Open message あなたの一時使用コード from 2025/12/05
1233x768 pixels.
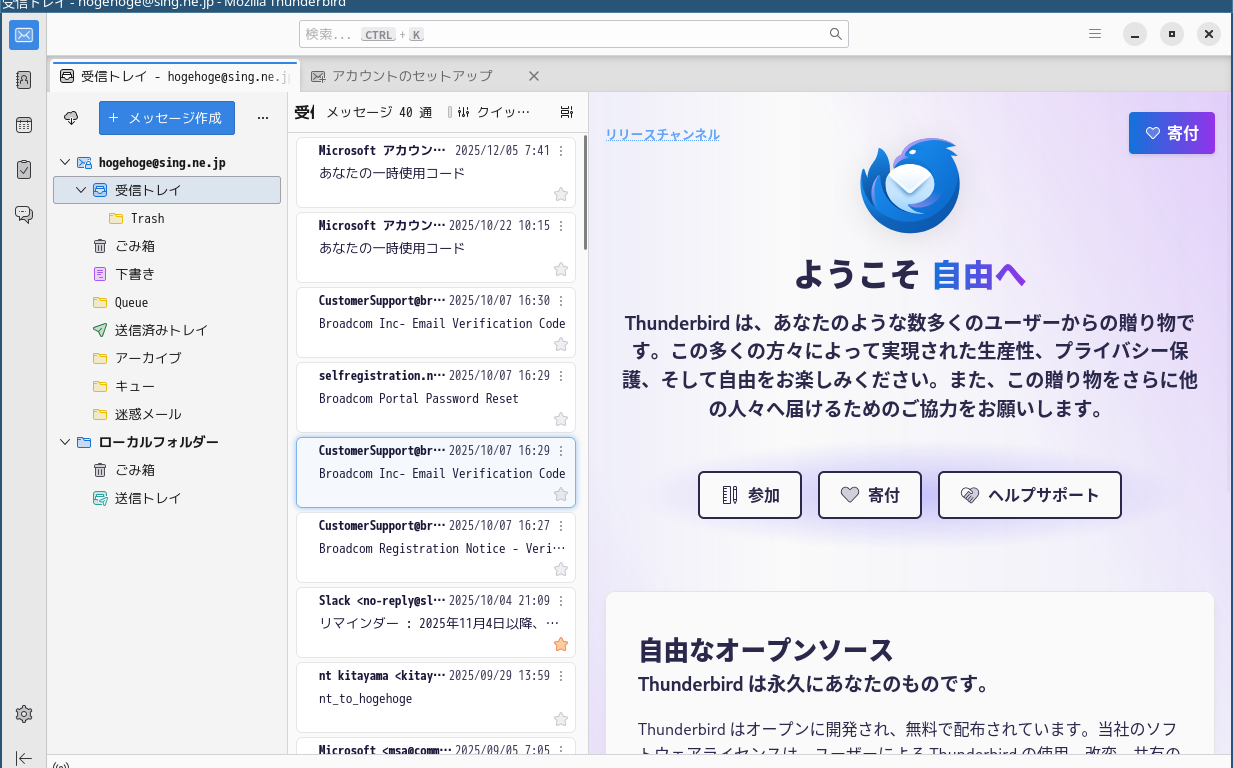tap(436, 172)
